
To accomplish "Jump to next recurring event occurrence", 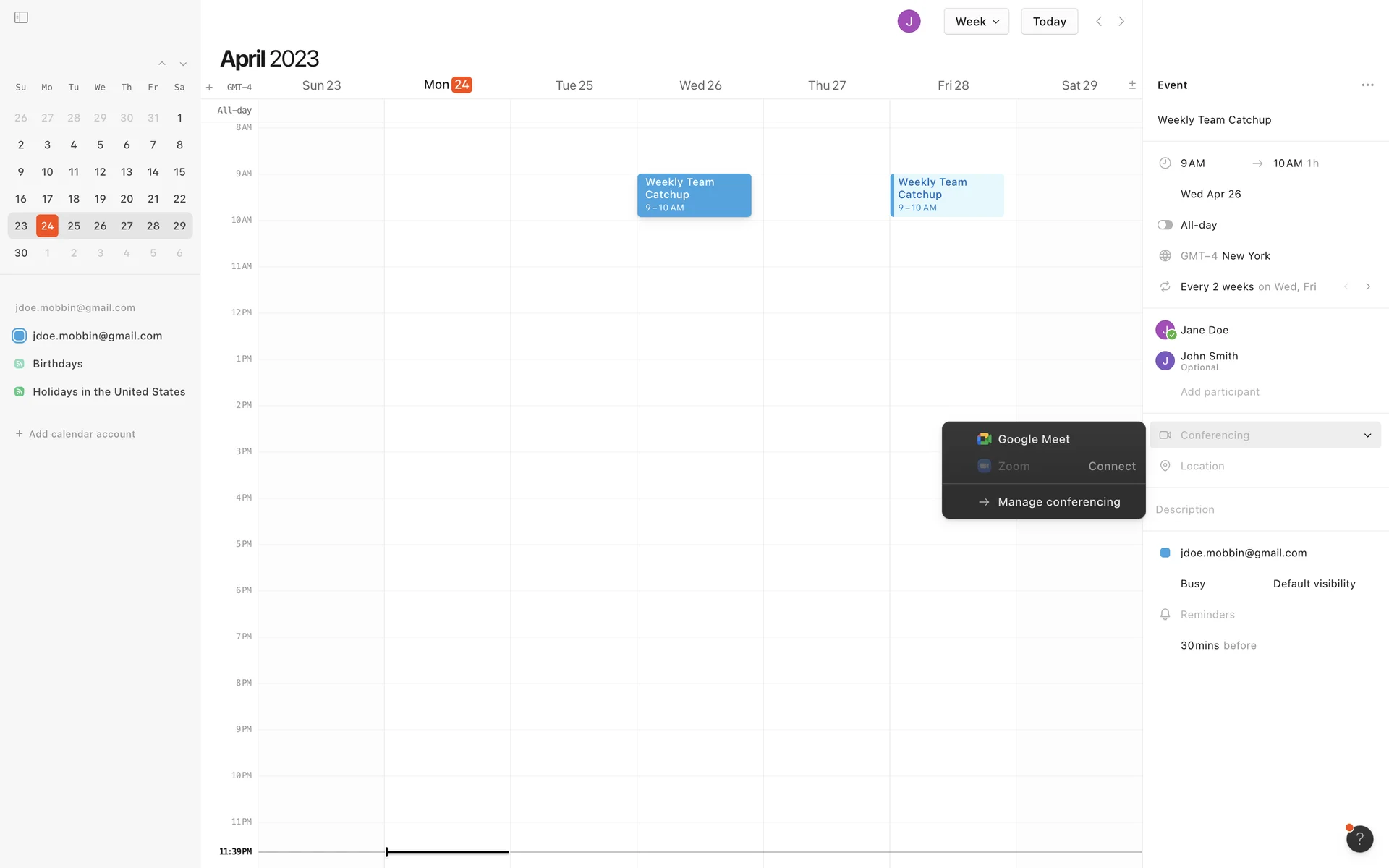I will point(1367,286).
